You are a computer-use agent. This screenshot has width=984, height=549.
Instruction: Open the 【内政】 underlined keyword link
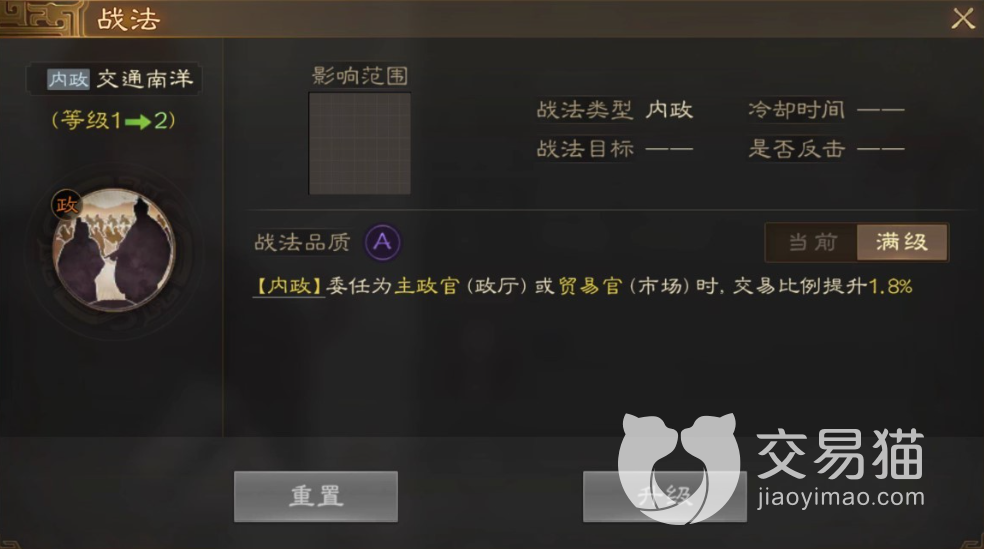(289, 287)
